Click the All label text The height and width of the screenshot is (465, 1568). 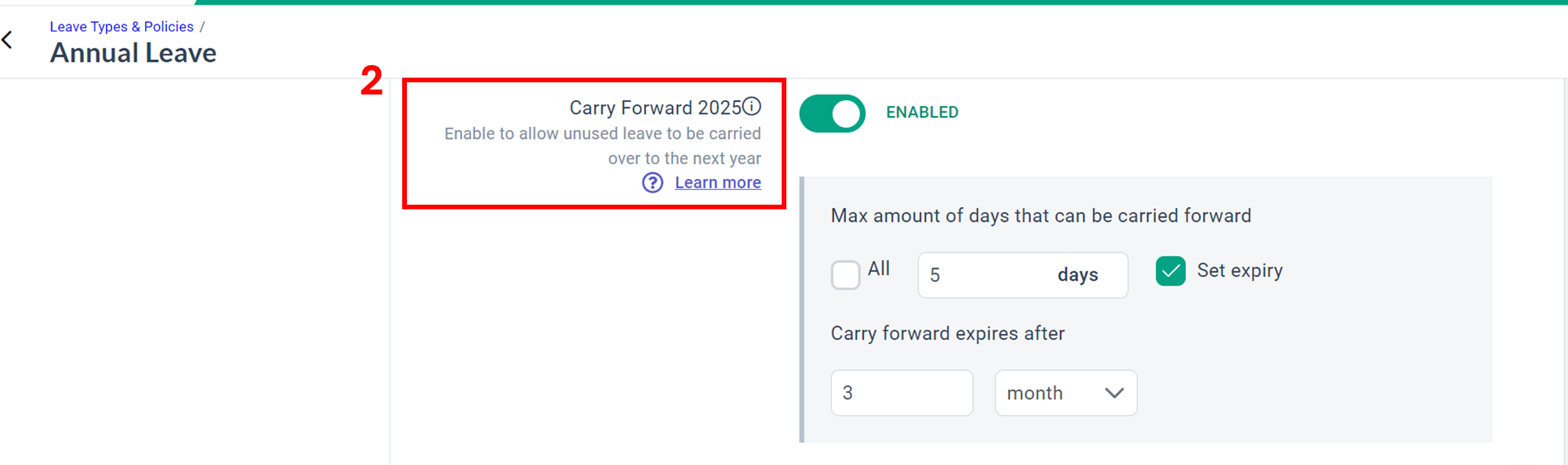pos(879,269)
